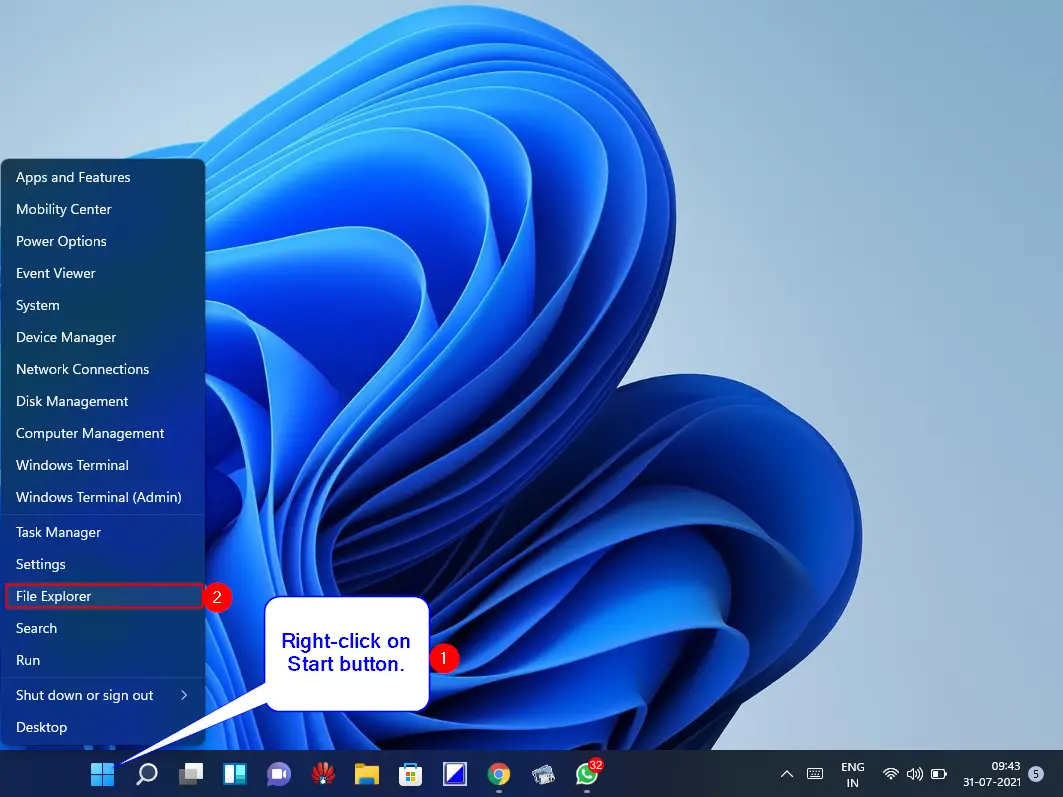Open the Run menu entry
Screen dimensions: 1063x797
pos(103,660)
